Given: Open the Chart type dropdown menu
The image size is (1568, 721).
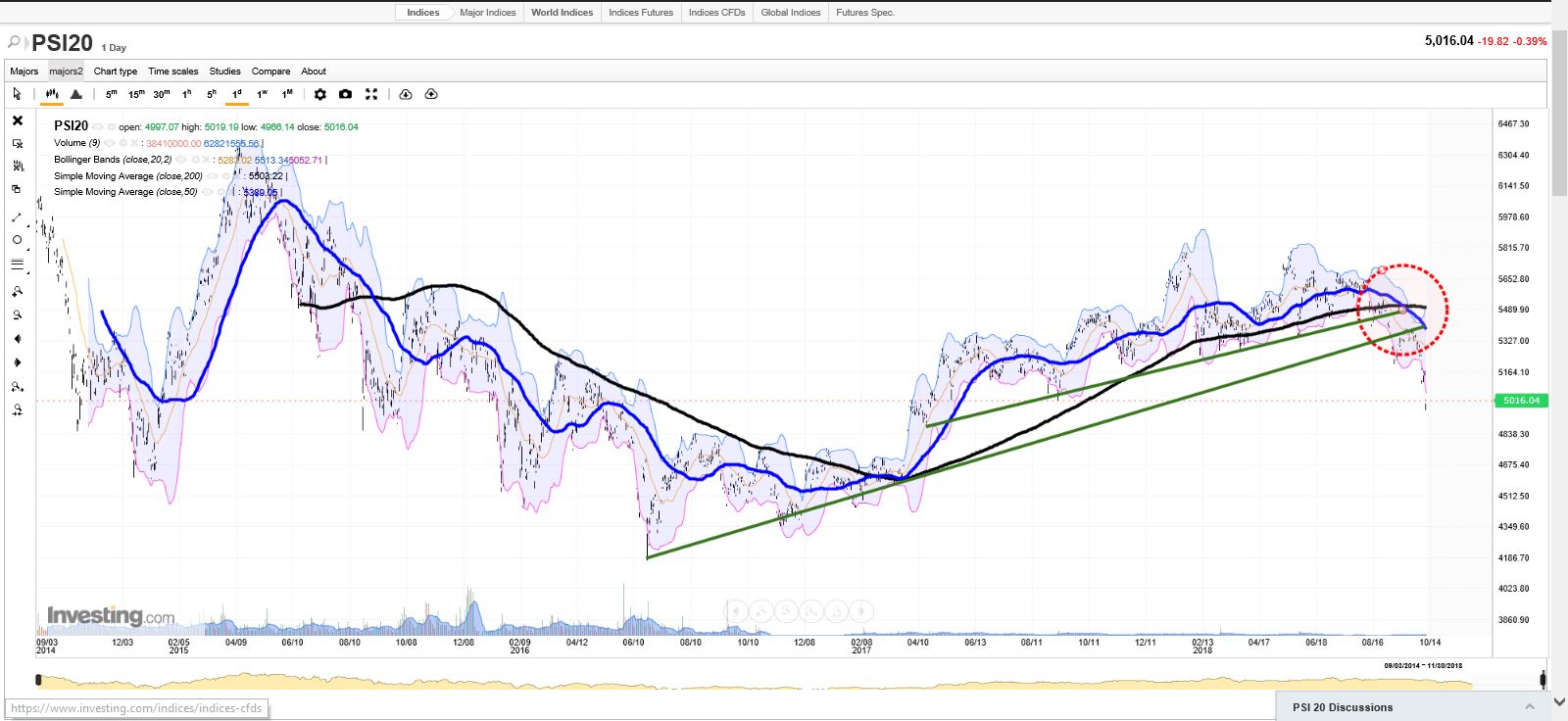Looking at the screenshot, I should (116, 72).
